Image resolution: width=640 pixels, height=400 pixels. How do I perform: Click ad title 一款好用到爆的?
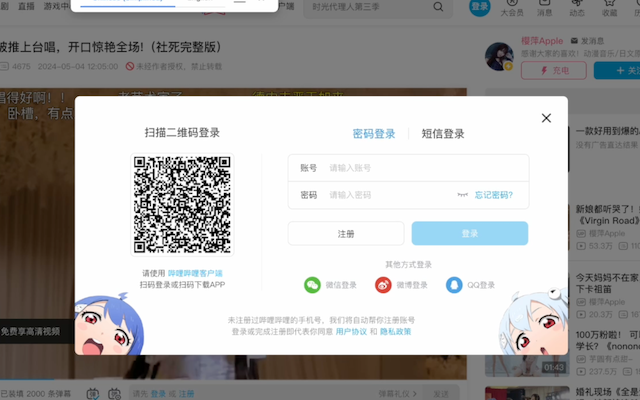point(608,131)
